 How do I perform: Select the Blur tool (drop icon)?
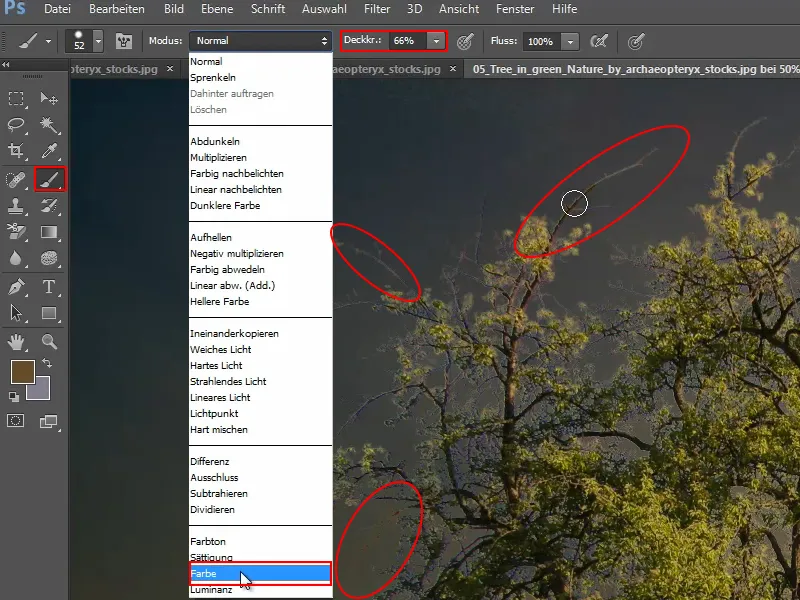tap(16, 258)
